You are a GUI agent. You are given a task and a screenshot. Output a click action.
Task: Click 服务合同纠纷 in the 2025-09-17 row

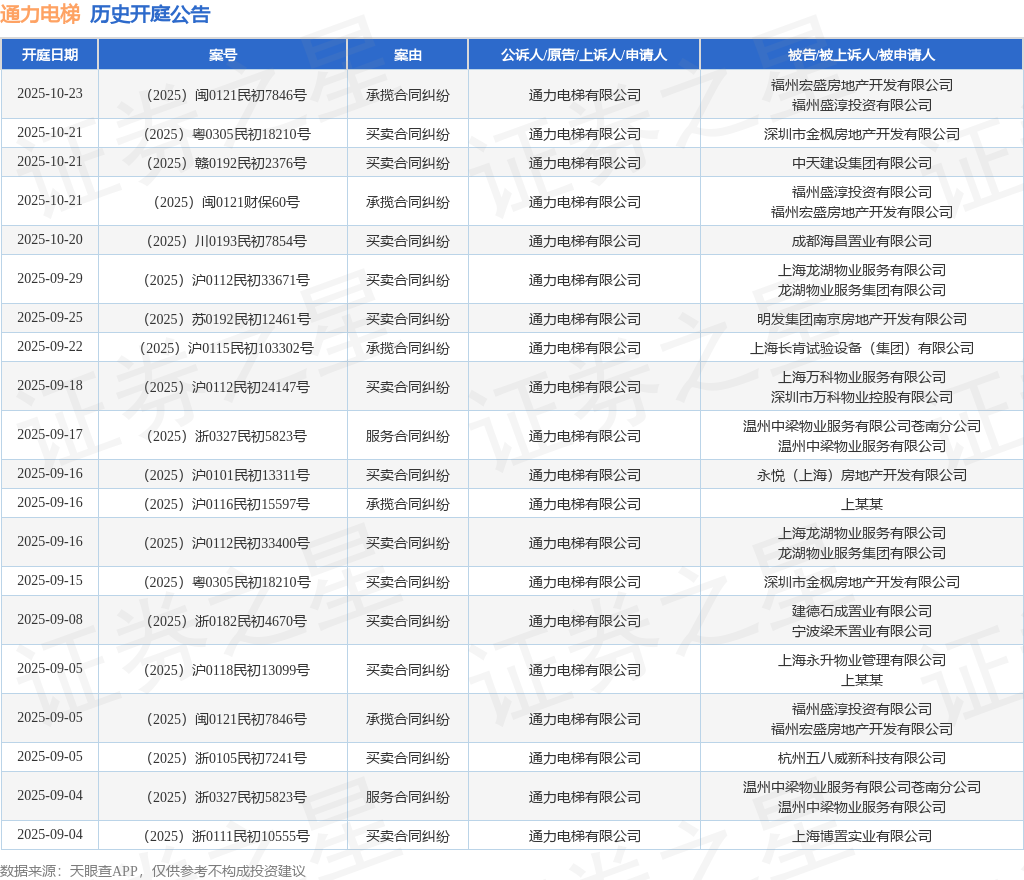[x=408, y=436]
